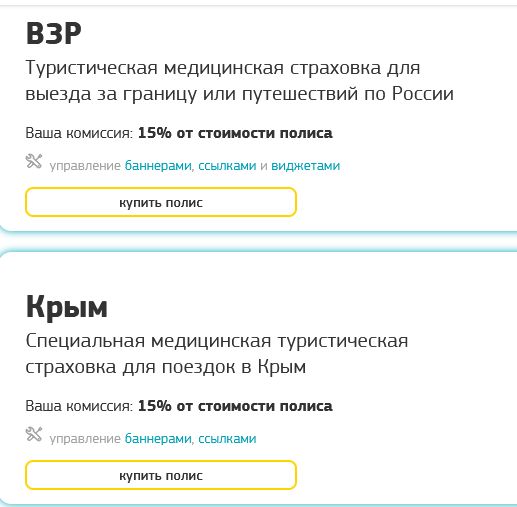Open the виджетами management link

(x=305, y=165)
